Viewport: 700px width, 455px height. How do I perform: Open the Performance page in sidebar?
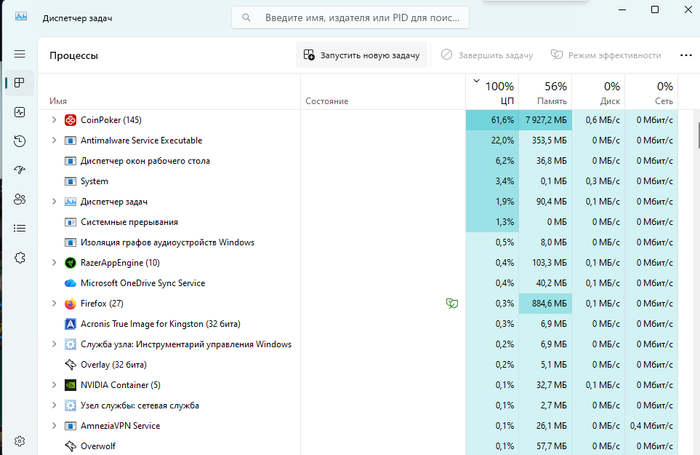tap(20, 112)
